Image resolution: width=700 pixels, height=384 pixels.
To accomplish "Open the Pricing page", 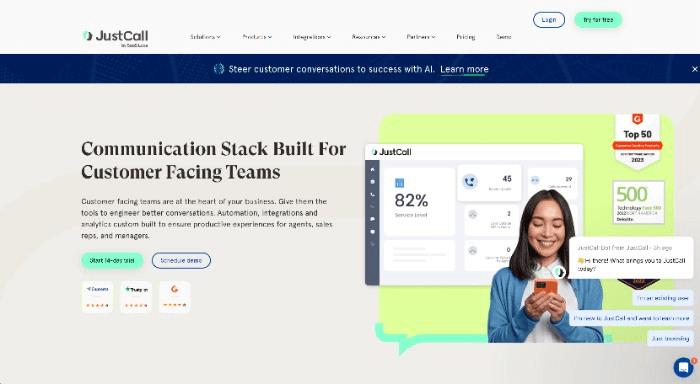I will coord(466,37).
